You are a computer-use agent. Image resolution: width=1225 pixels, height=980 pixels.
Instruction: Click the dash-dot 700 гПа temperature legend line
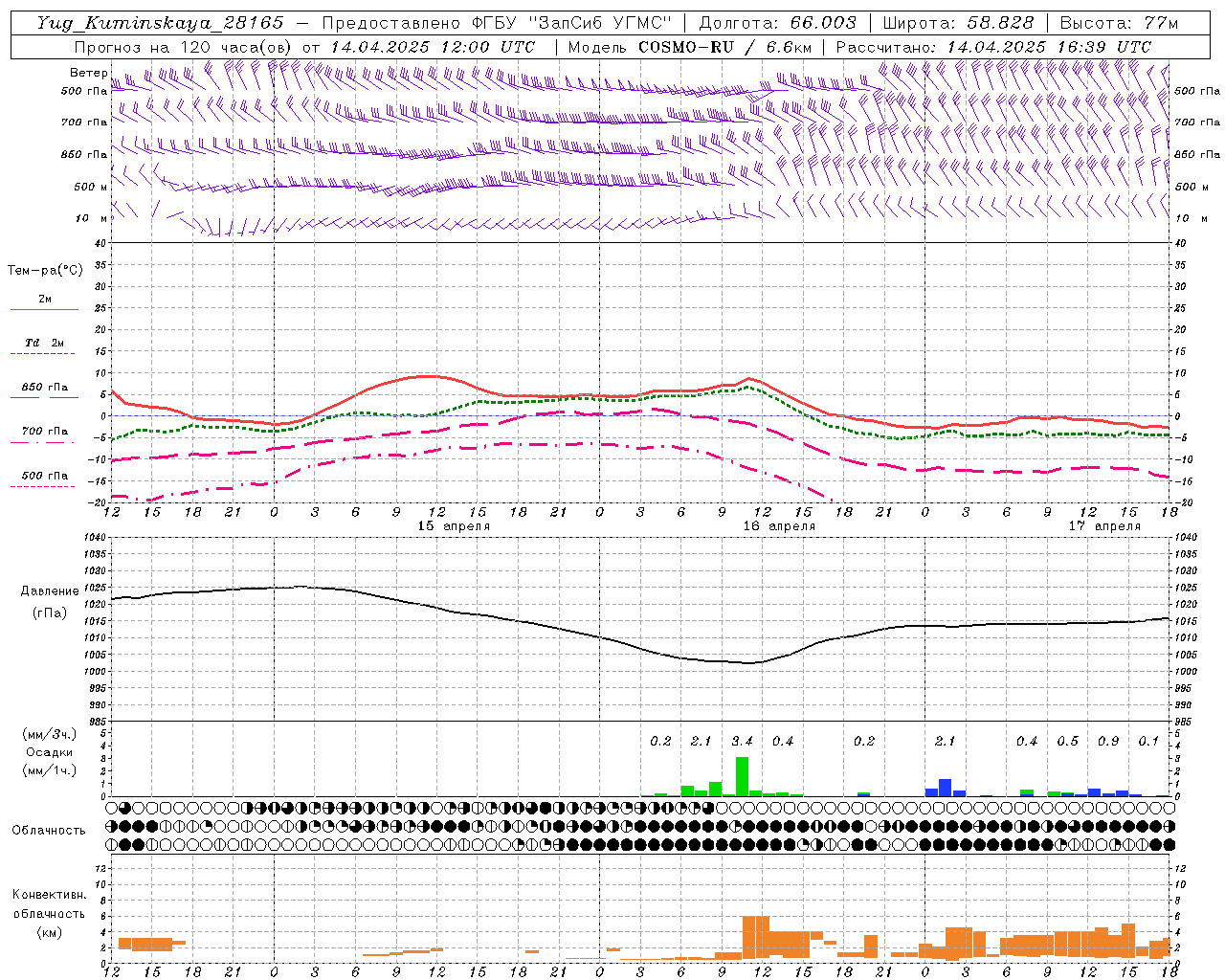click(x=44, y=442)
